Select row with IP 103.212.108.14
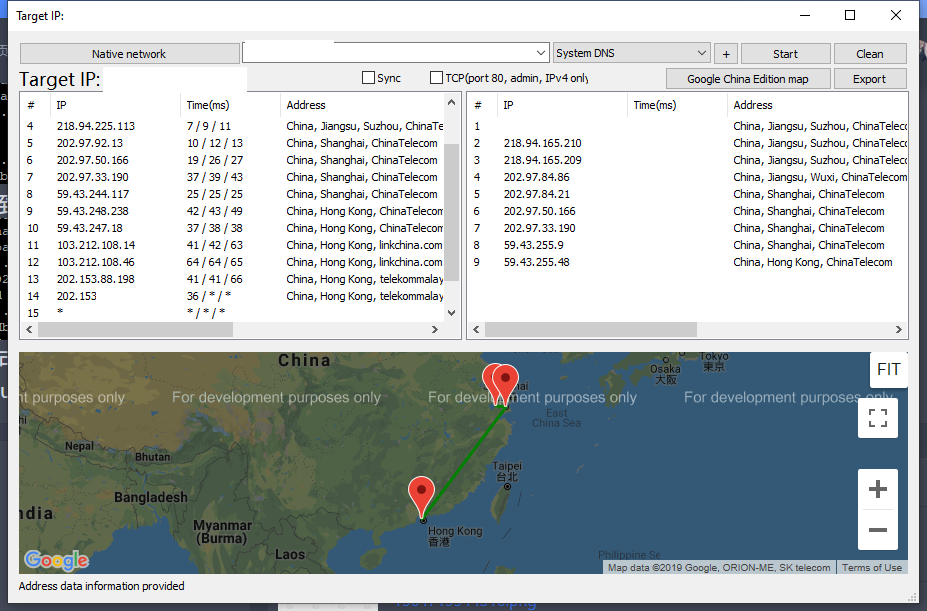Image resolution: width=927 pixels, height=611 pixels. tap(234, 245)
